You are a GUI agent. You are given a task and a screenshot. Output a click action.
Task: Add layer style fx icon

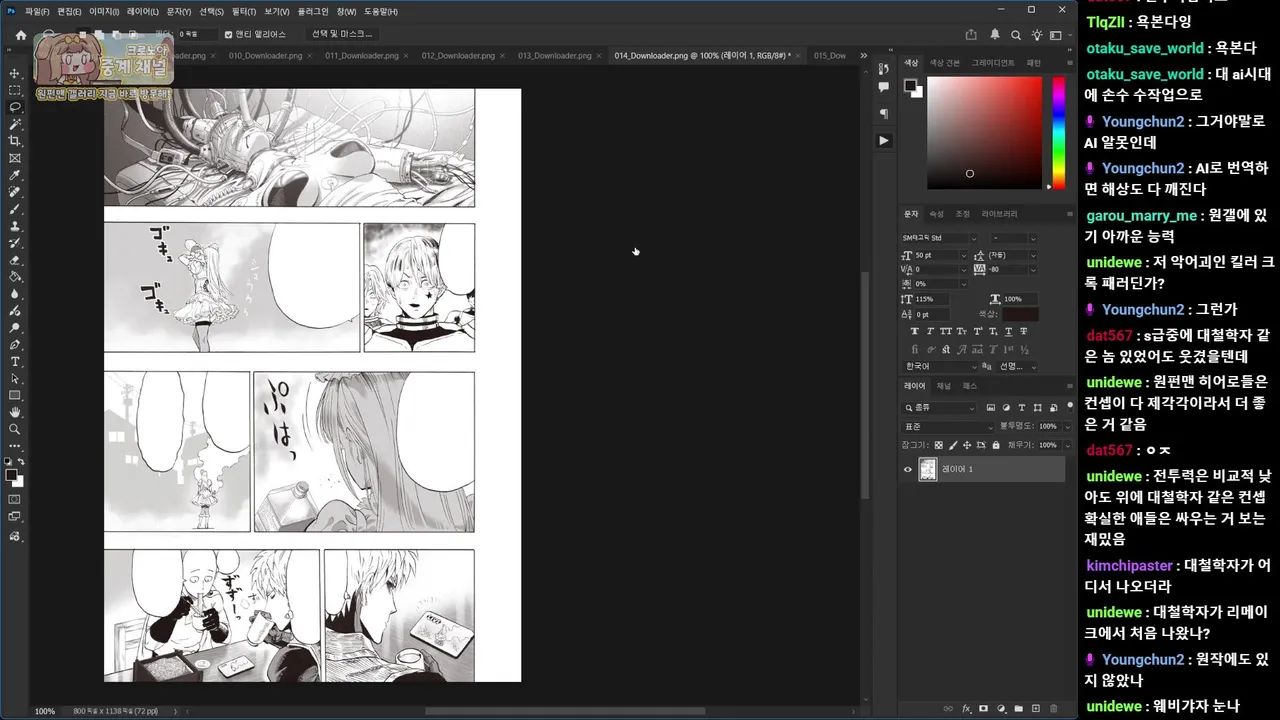tap(966, 709)
